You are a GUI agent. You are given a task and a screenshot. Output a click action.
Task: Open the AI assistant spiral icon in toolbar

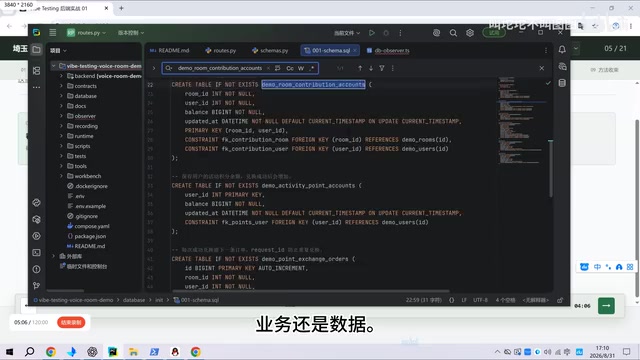tap(436, 33)
